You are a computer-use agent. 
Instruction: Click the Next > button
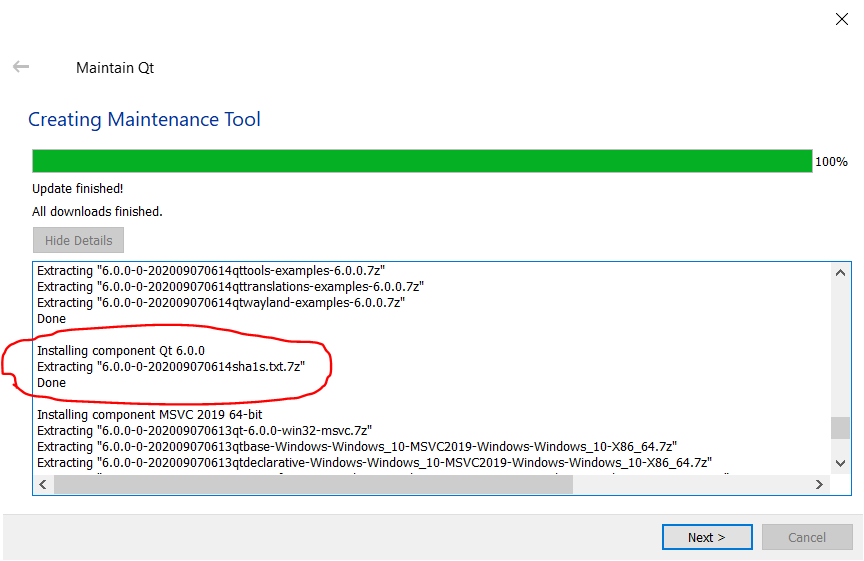pyautogui.click(x=707, y=537)
